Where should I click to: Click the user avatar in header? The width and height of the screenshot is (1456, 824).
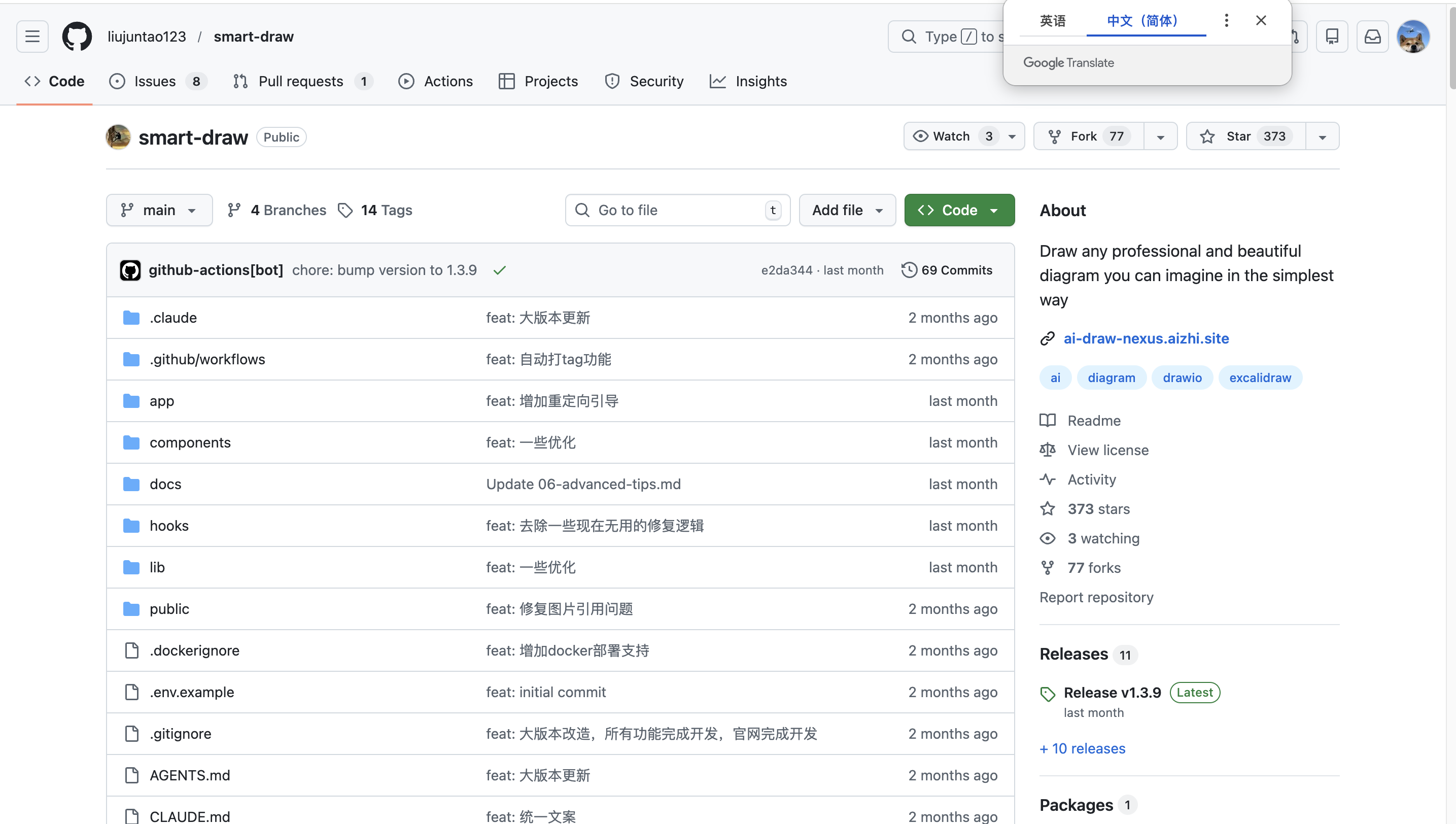(x=1412, y=37)
